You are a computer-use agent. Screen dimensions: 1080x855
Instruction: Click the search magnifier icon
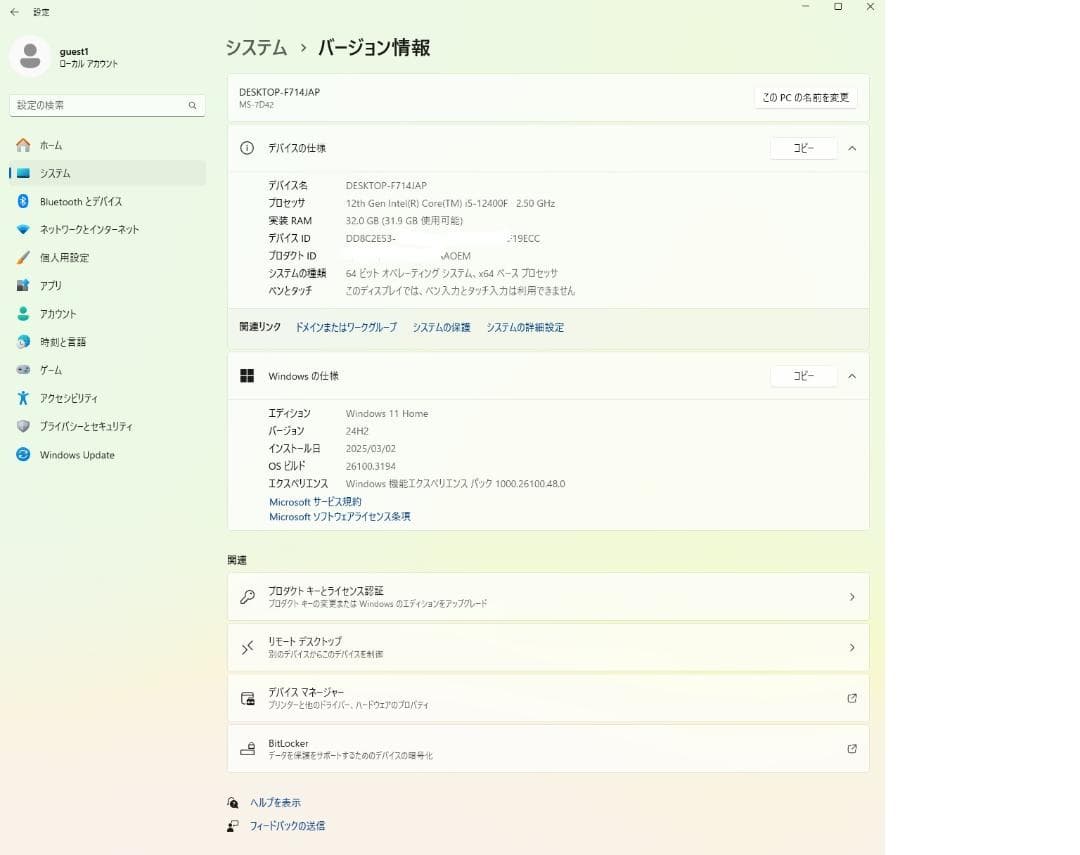[192, 105]
